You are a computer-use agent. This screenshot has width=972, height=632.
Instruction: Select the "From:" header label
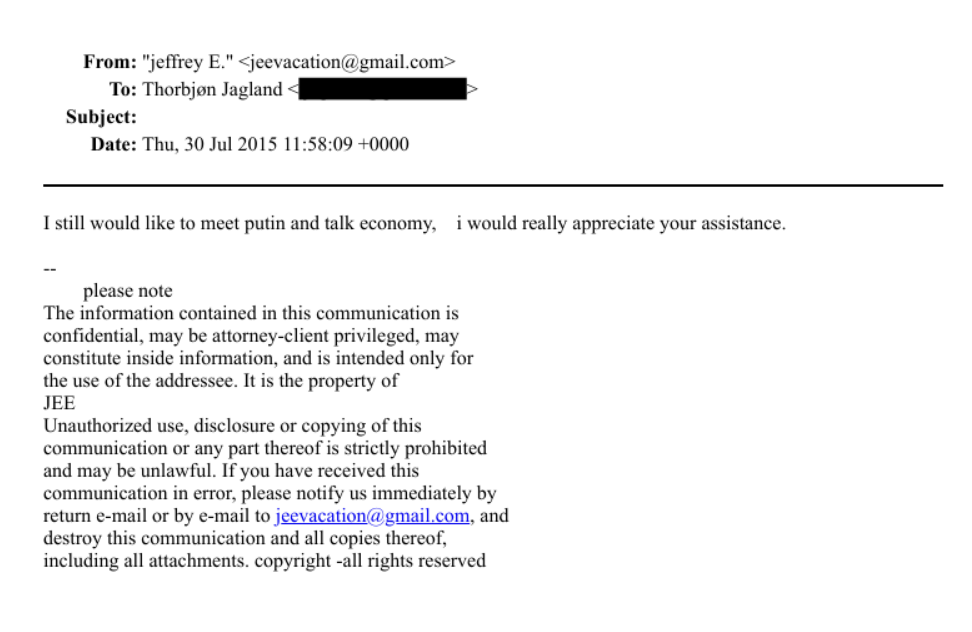(x=110, y=62)
